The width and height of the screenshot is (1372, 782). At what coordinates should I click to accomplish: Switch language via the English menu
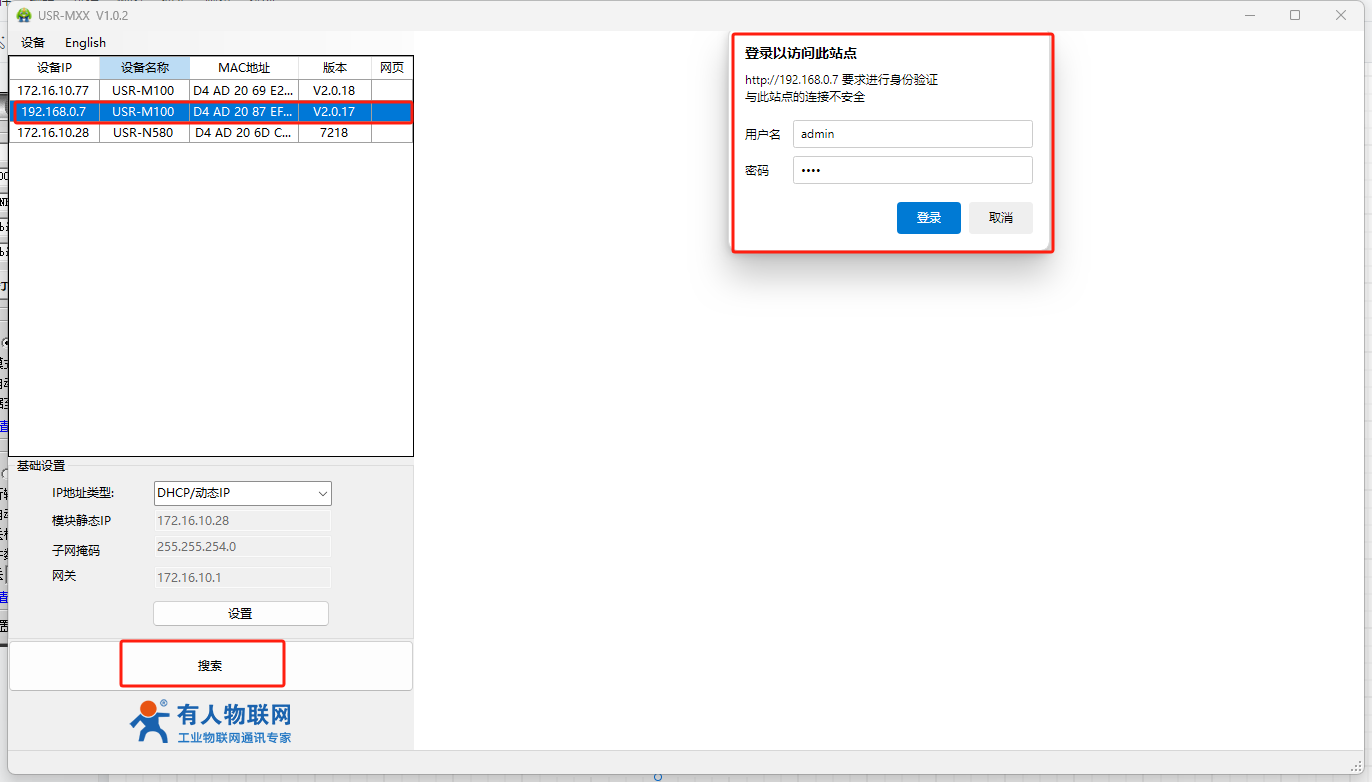click(85, 43)
